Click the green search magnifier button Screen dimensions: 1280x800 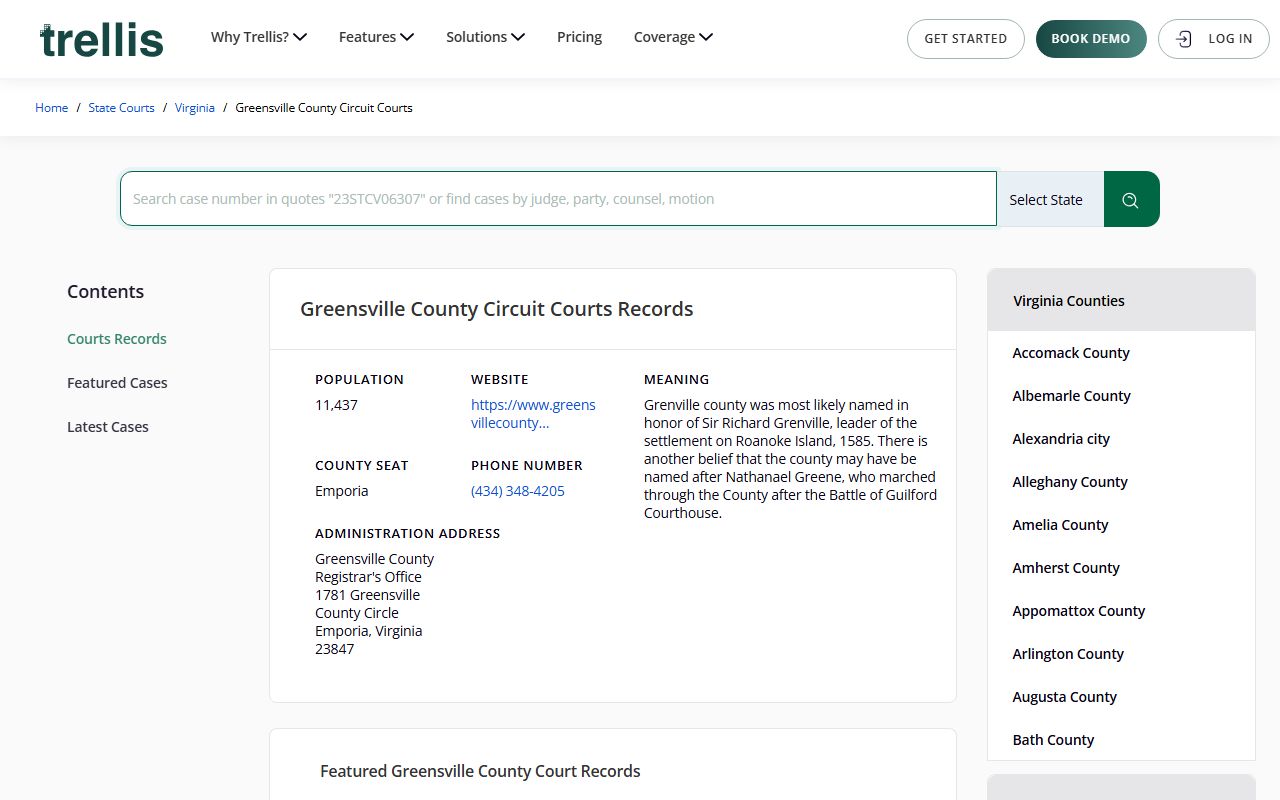pyautogui.click(x=1131, y=199)
